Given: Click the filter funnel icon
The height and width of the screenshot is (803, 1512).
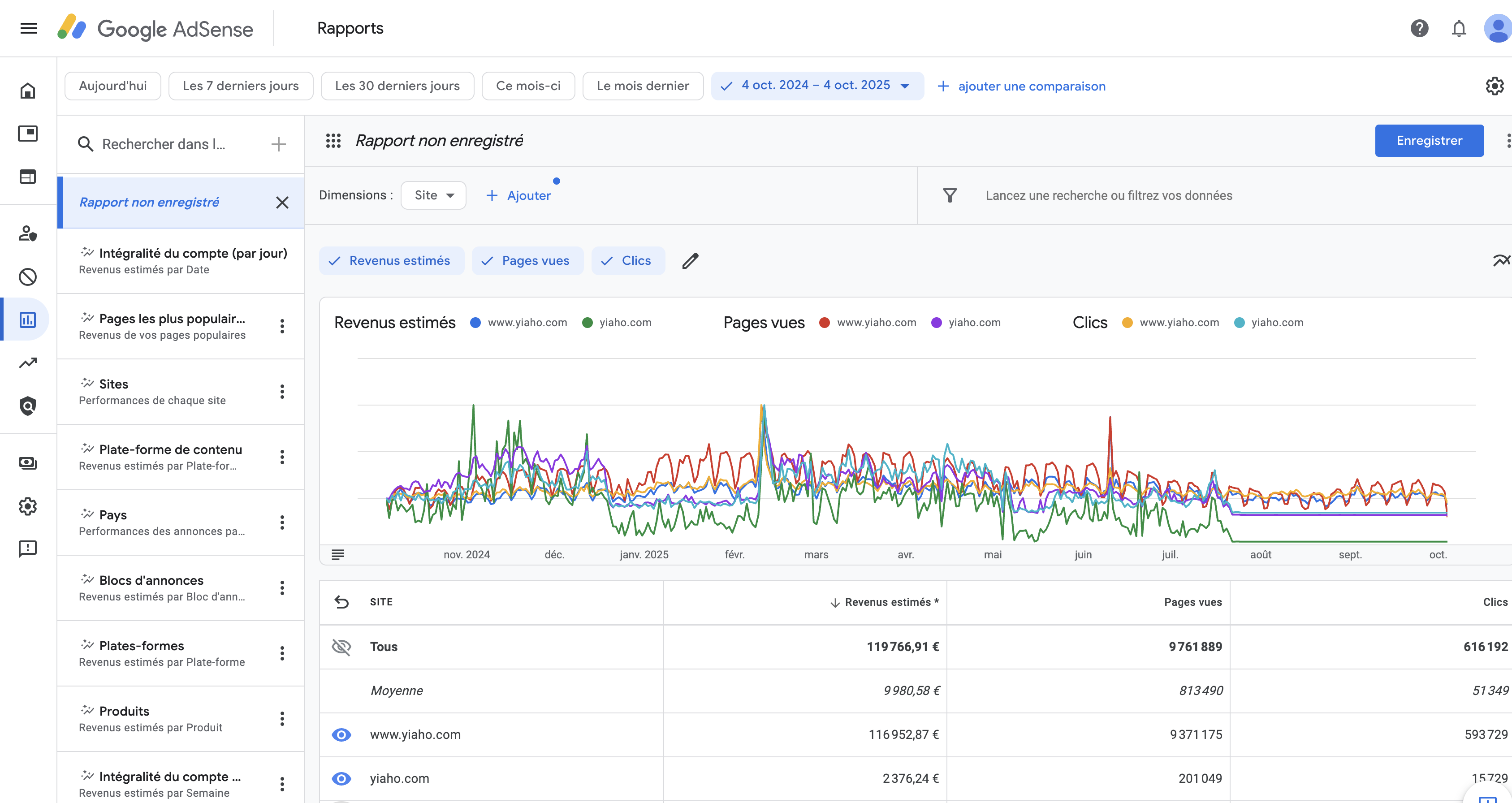Looking at the screenshot, I should 950,195.
